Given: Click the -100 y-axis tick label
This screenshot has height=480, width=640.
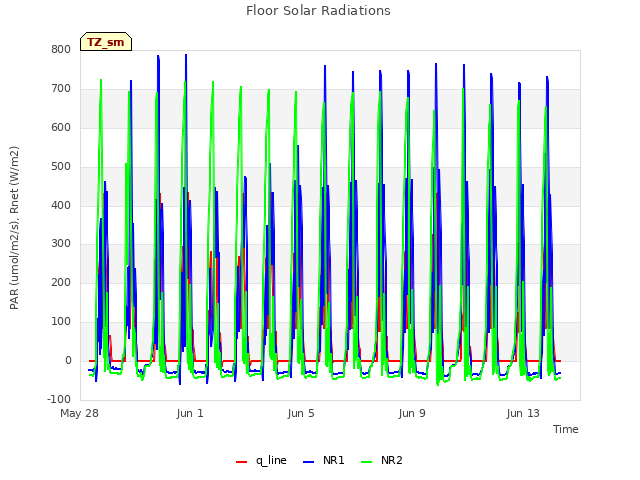Looking at the screenshot, I should point(59,399).
